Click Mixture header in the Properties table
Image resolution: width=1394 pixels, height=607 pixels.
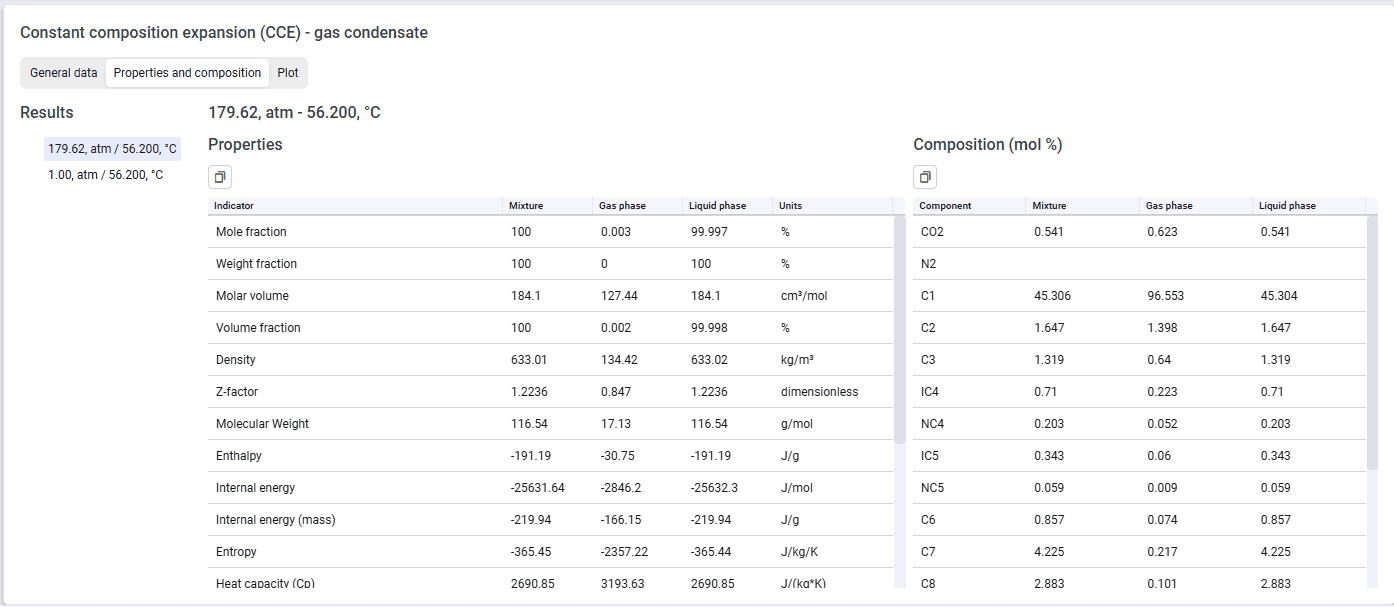coord(548,206)
